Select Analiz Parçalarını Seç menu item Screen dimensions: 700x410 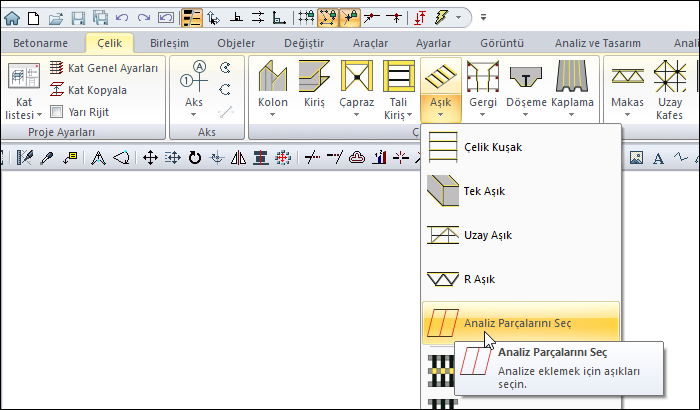pyautogui.click(x=521, y=323)
